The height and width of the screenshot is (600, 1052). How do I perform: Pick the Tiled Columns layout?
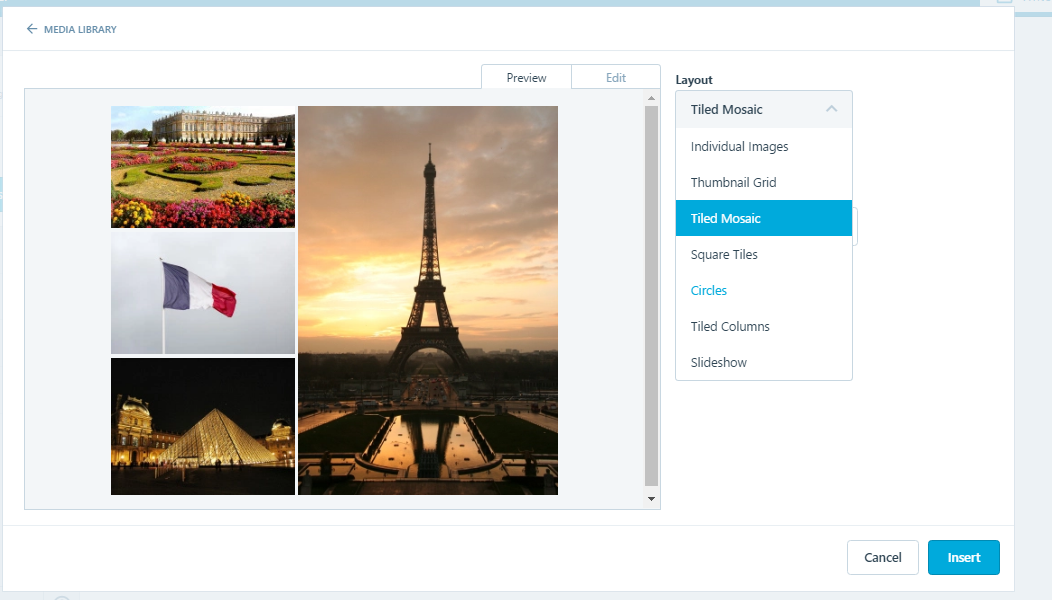(730, 327)
